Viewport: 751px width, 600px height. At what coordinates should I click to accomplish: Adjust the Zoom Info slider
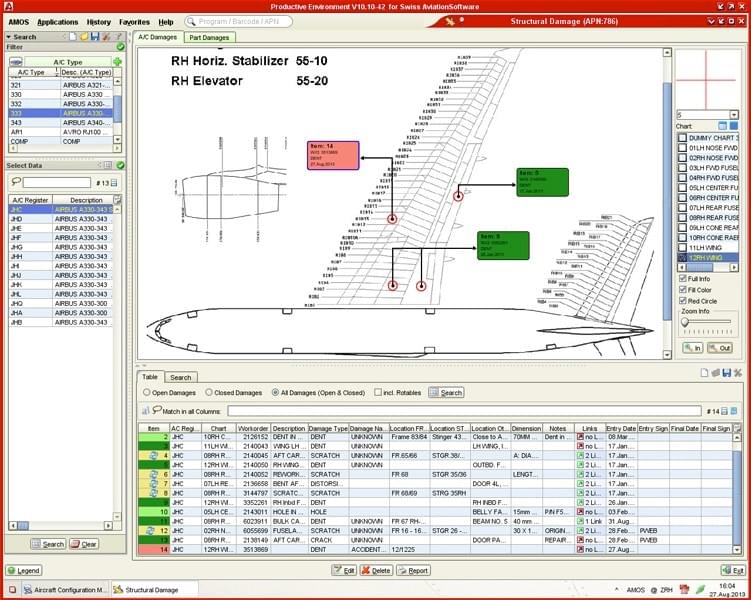coord(685,322)
